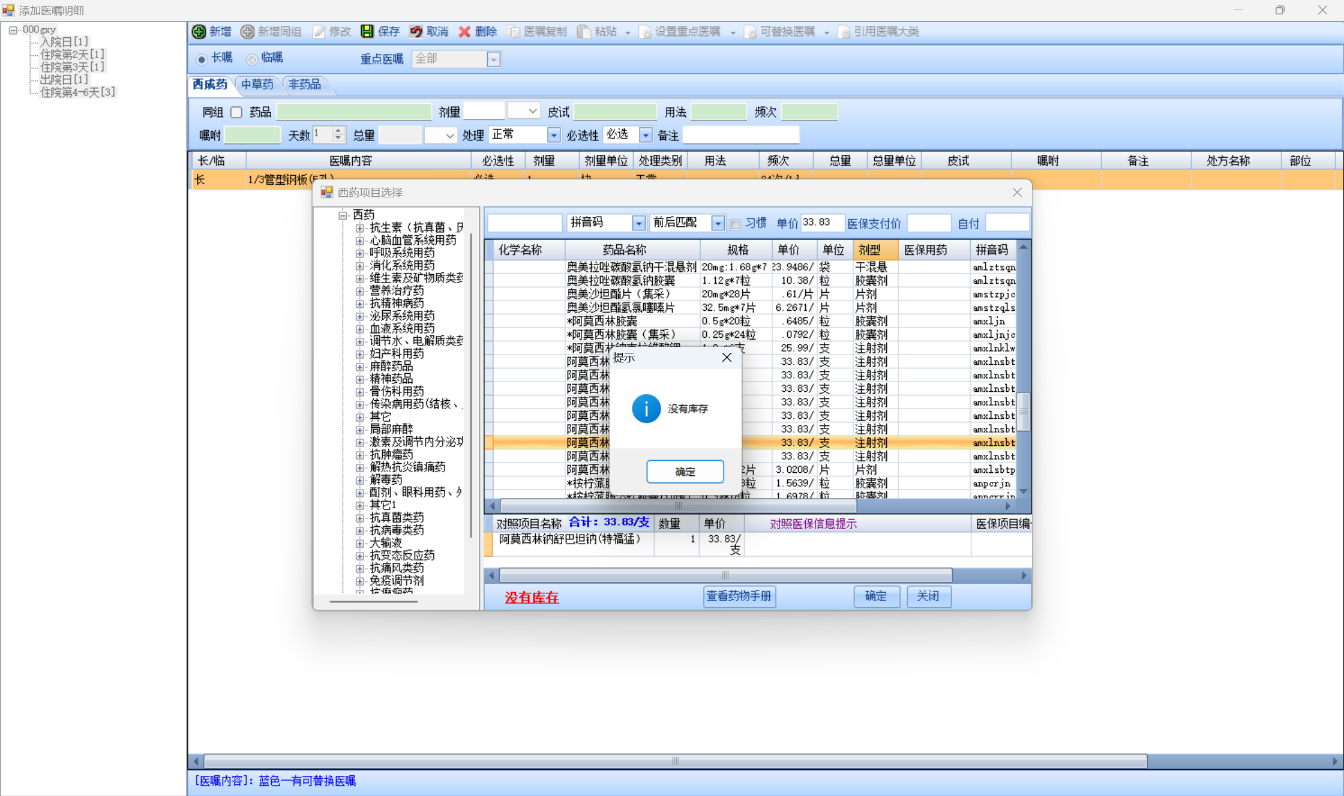This screenshot has width=1344, height=796.
Task: Click the 西药项目选择 window title icon
Action: tap(326, 192)
